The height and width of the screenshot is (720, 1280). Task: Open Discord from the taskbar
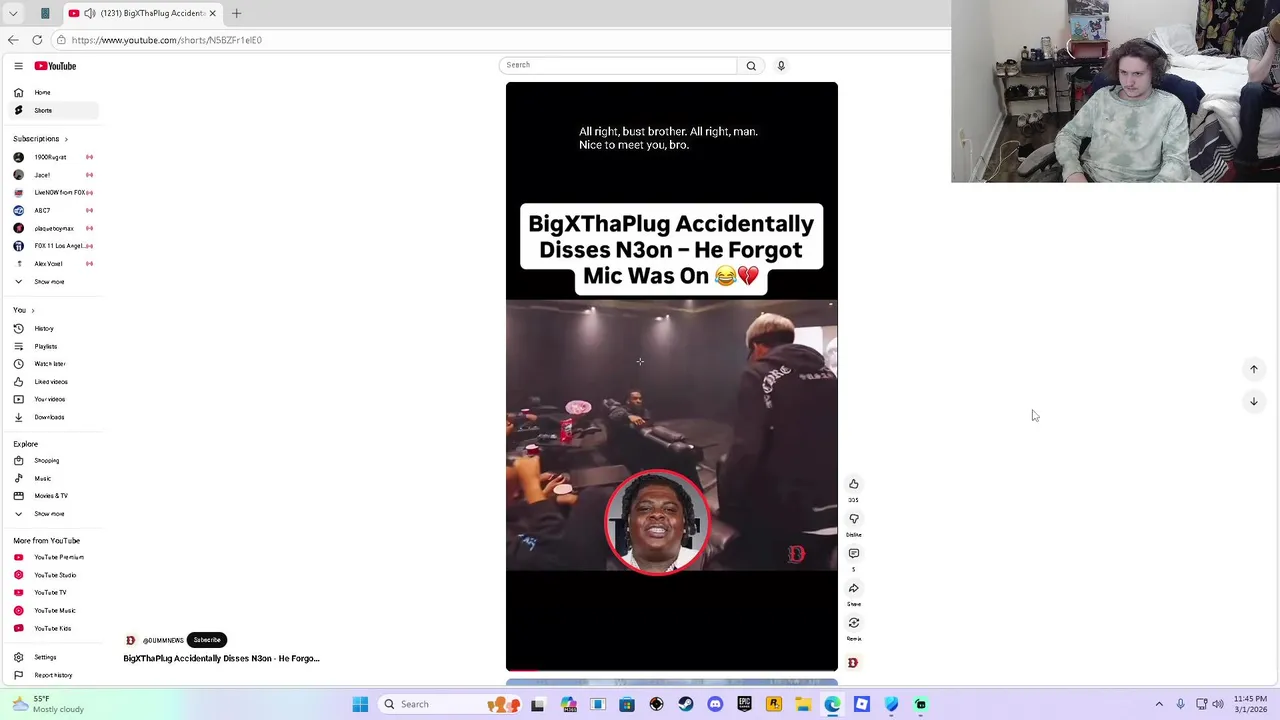715,704
